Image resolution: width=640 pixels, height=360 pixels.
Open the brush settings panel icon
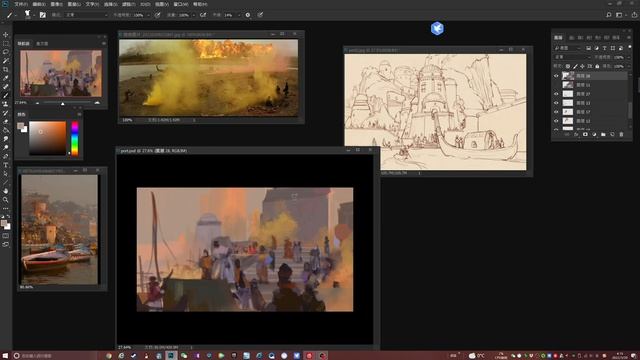tap(43, 15)
